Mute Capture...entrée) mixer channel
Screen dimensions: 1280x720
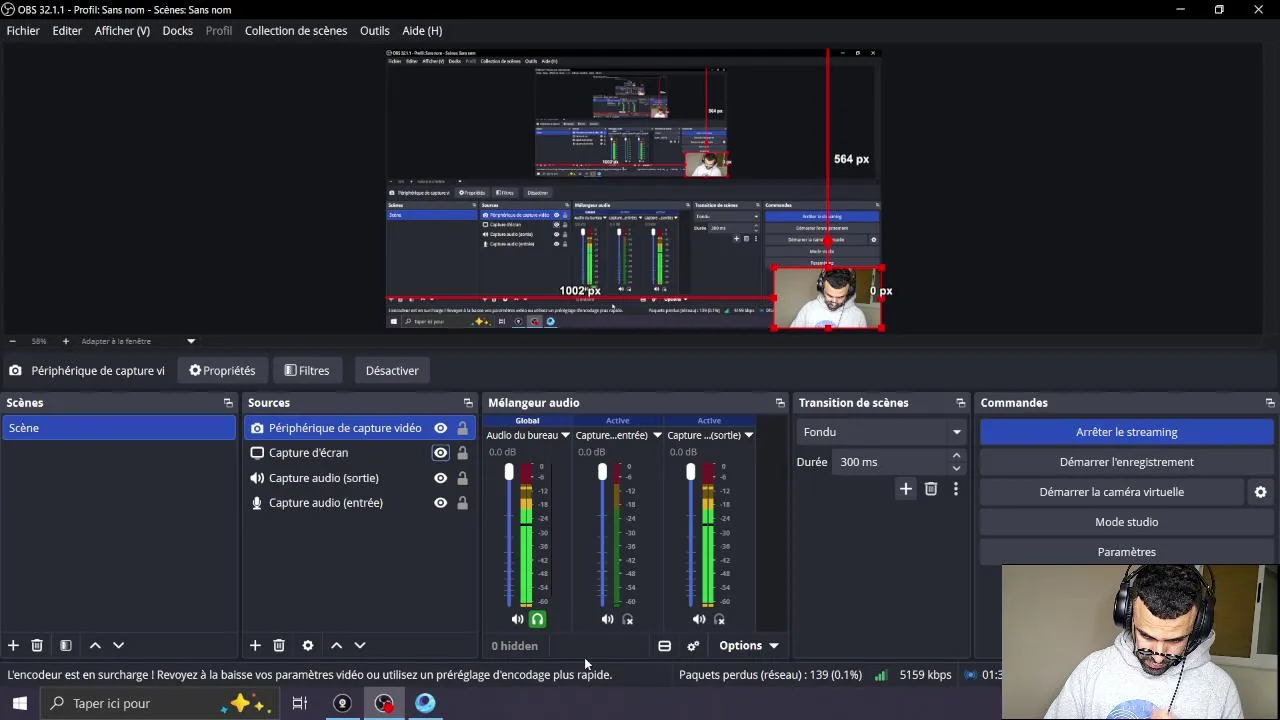tap(608, 619)
